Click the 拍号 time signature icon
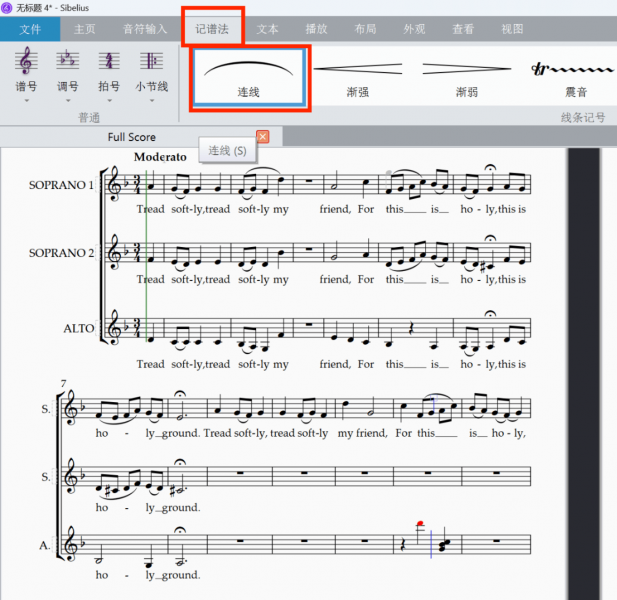This screenshot has height=600, width=617. coord(109,61)
